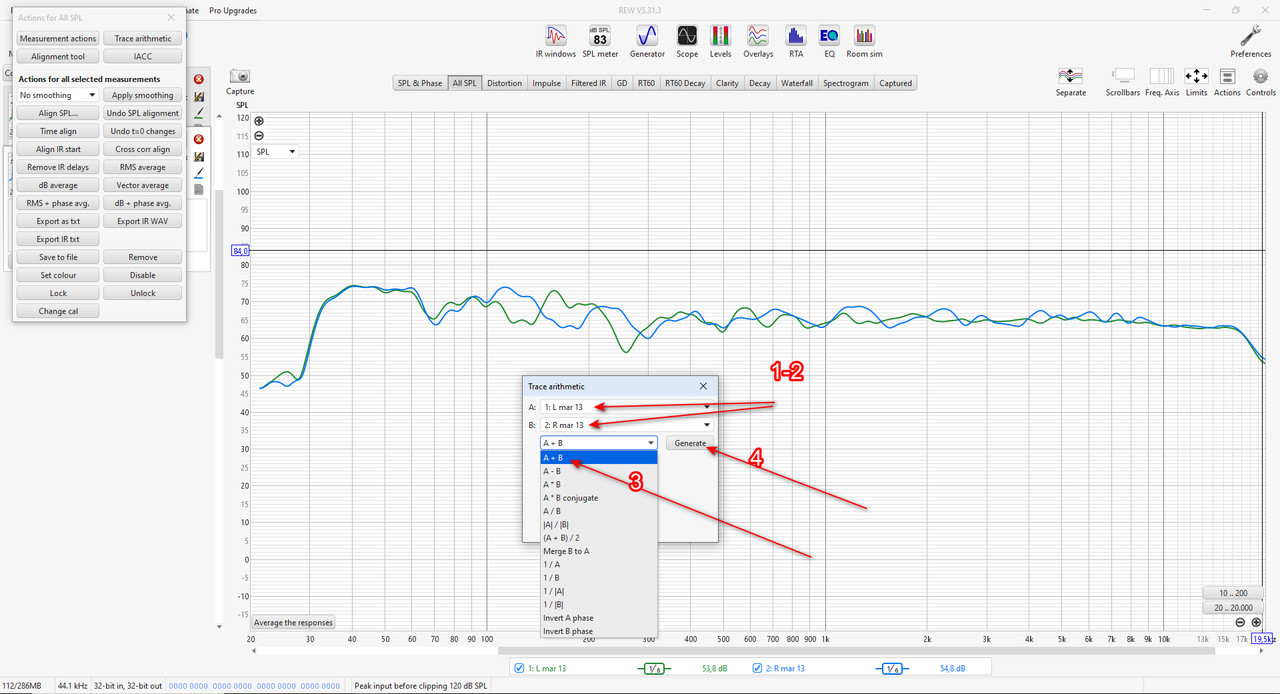Open the Overlays window

pos(758,41)
